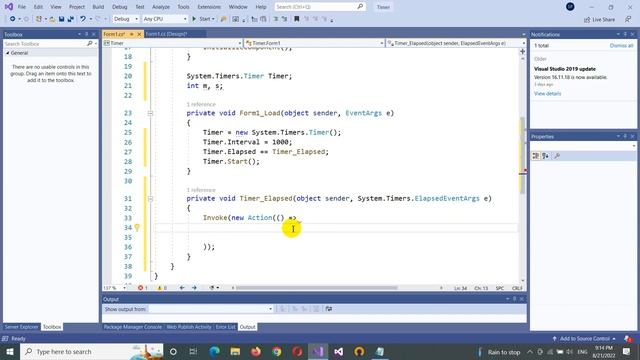Click the Windows taskbar search box
This screenshot has width=640, height=360.
[x=91, y=351]
